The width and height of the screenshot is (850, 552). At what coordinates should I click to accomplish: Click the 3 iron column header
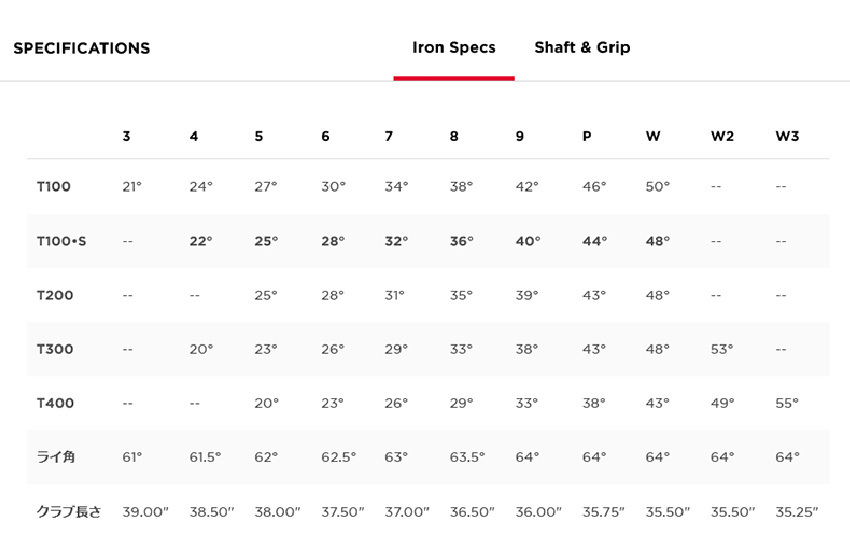[126, 136]
